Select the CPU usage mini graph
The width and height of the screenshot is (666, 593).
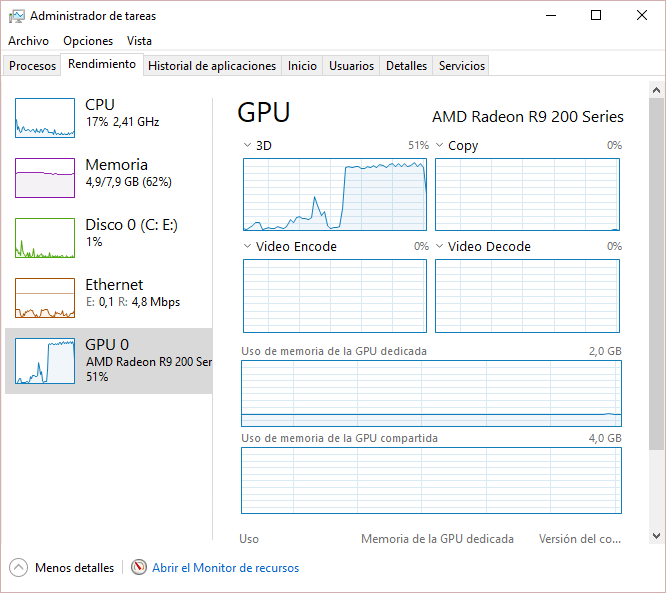(45, 118)
